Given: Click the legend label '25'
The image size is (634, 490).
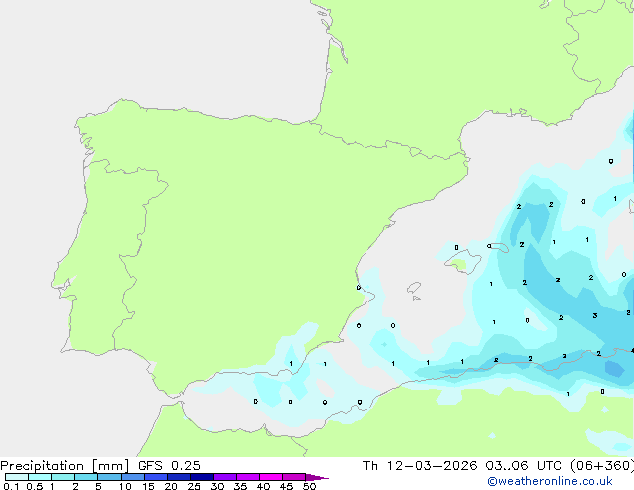Looking at the screenshot, I should point(194,486).
